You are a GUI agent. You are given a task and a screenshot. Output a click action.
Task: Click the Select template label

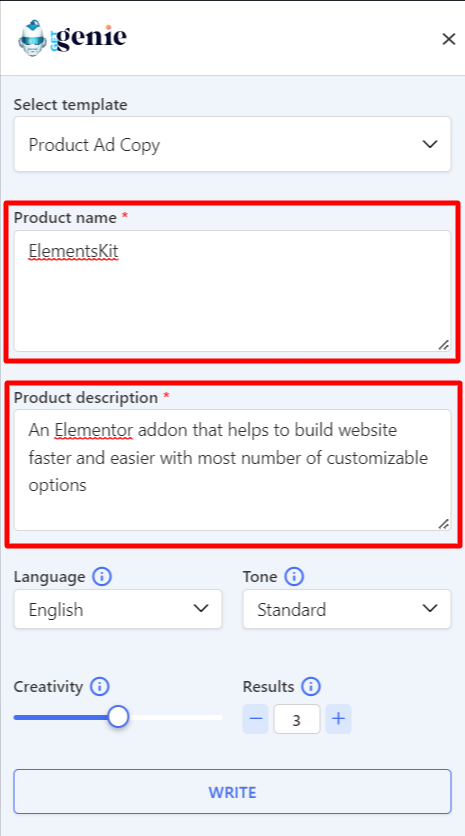[x=70, y=104]
